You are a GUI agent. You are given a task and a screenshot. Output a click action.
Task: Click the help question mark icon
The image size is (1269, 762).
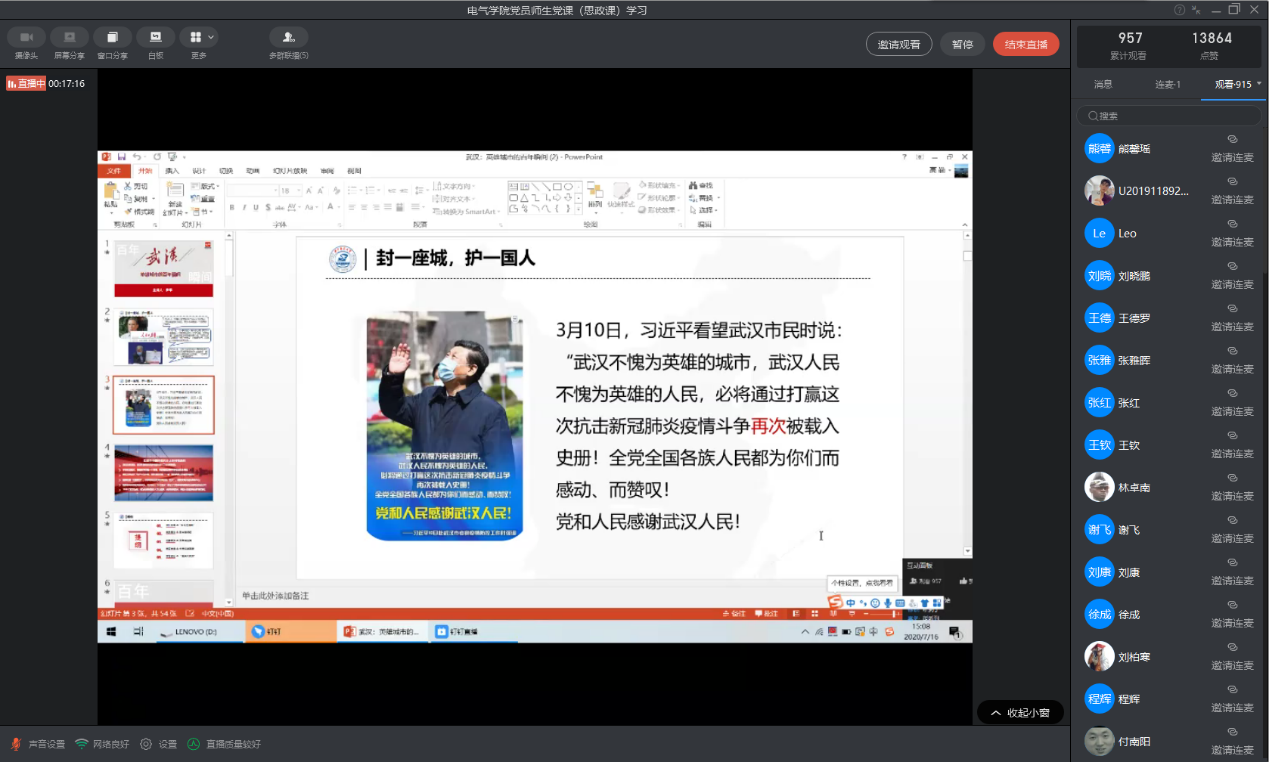[1180, 10]
